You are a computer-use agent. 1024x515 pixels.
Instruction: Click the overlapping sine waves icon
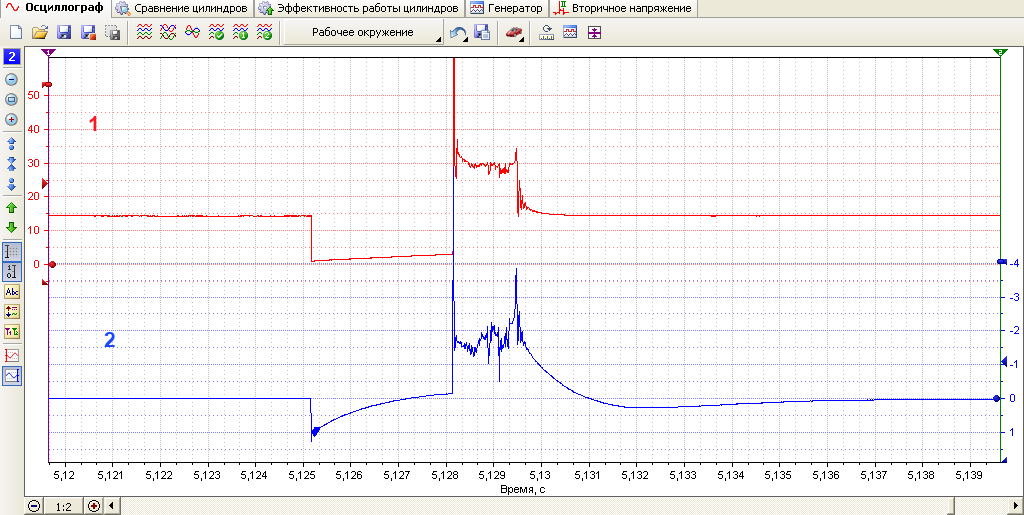click(192, 32)
